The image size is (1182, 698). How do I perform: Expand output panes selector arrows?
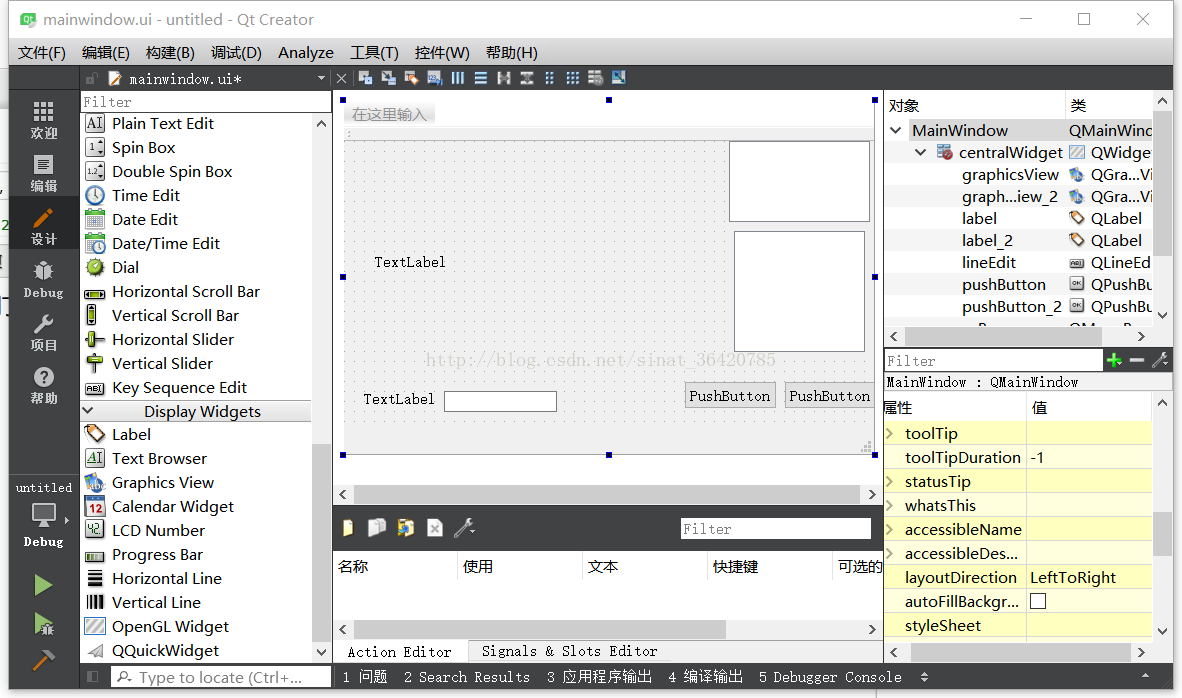[924, 677]
